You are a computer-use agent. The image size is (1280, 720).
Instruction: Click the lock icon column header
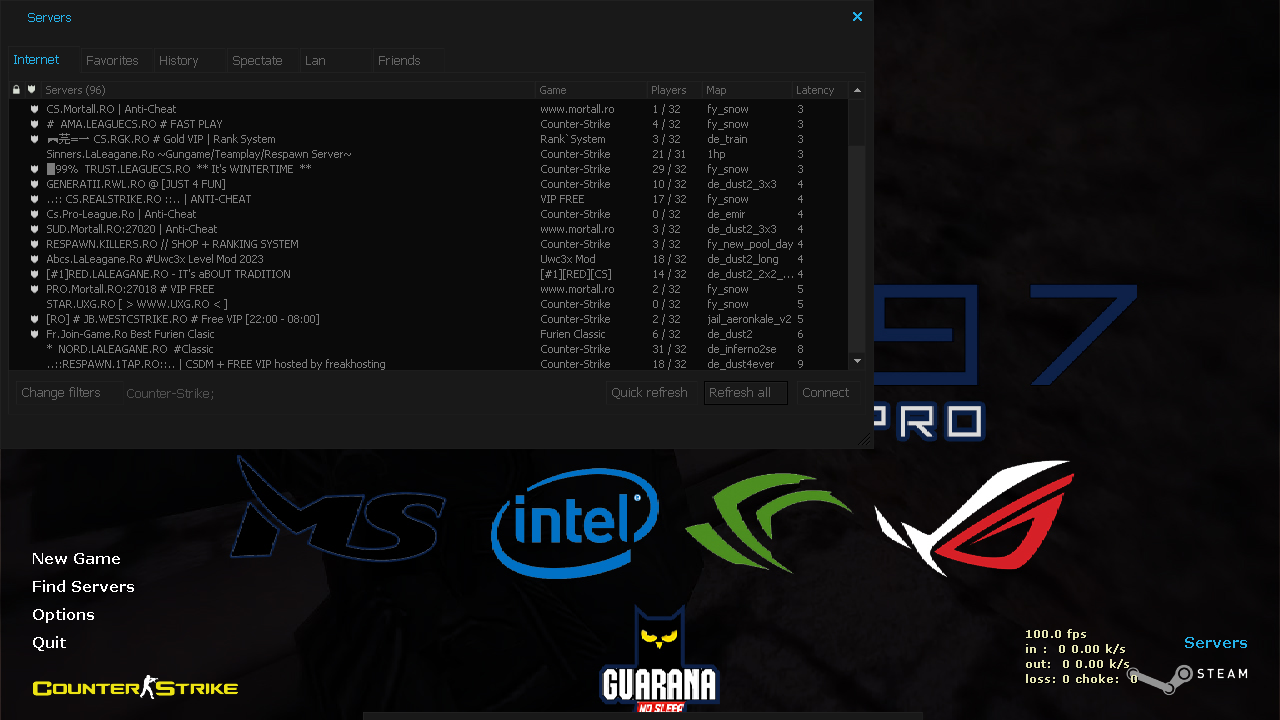coord(15,89)
